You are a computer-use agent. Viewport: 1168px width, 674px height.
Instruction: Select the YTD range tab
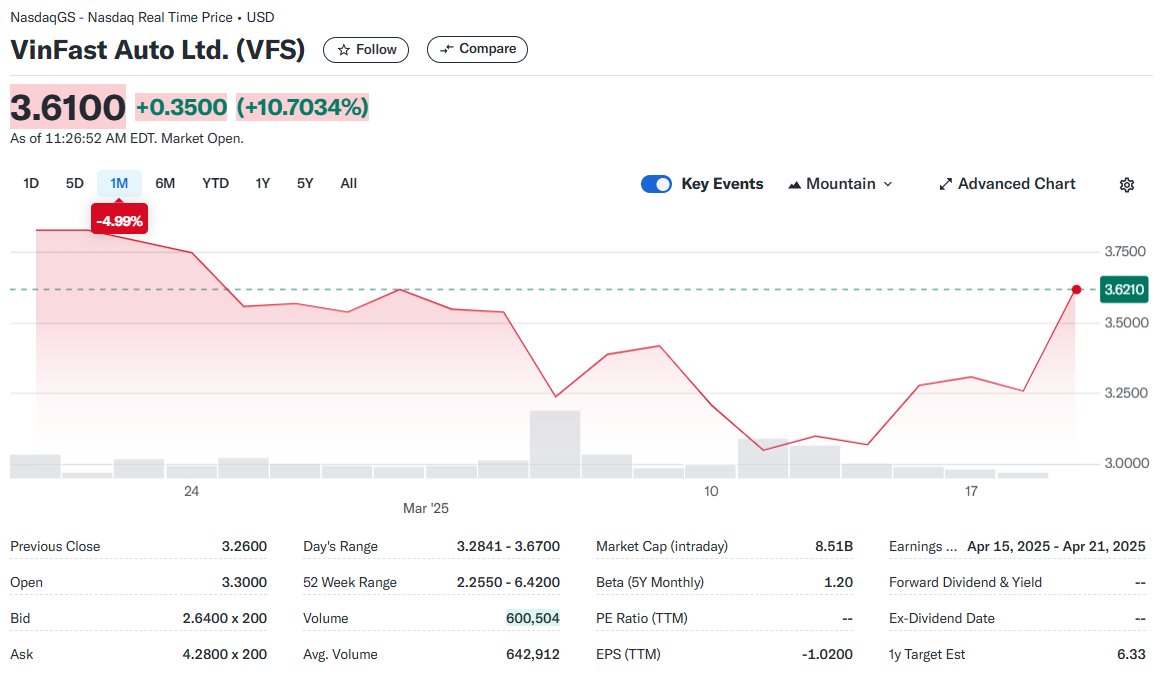215,183
